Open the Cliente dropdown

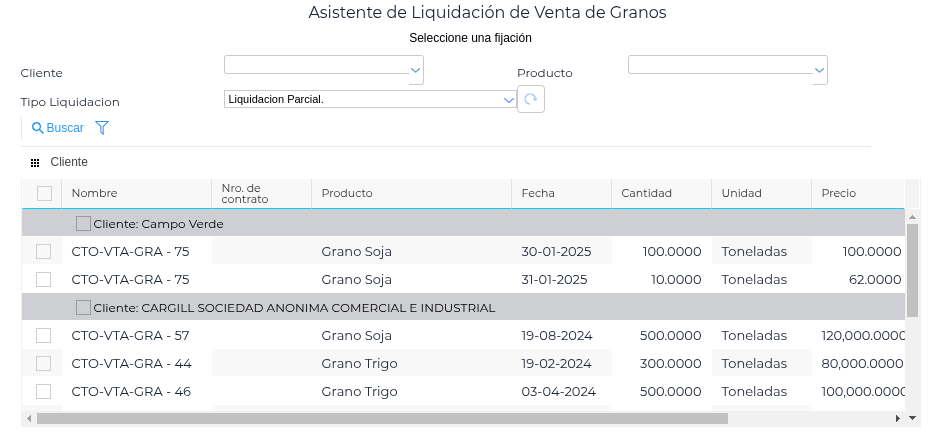click(416, 69)
